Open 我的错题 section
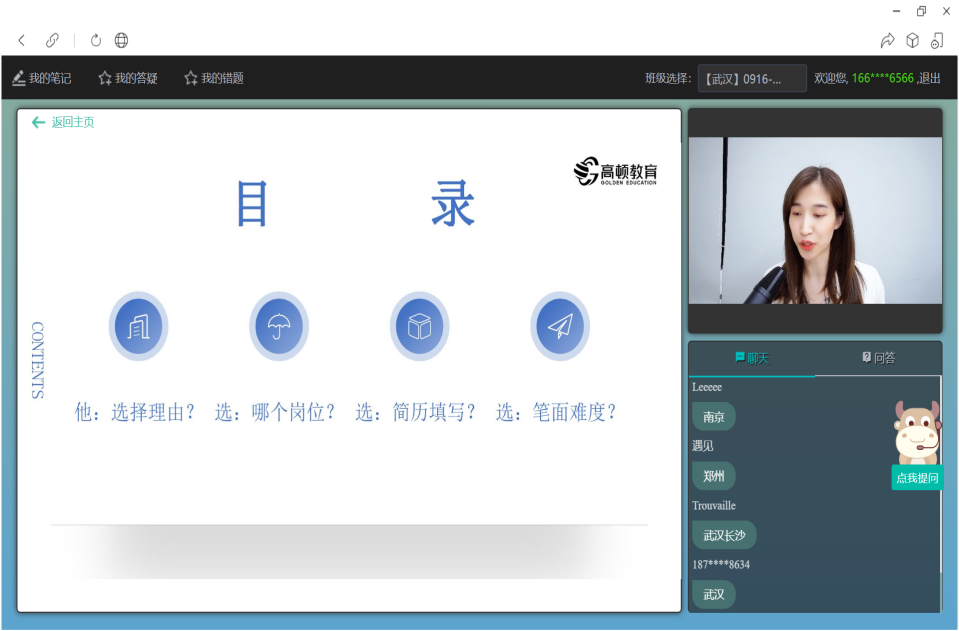The height and width of the screenshot is (631, 959). pyautogui.click(x=214, y=78)
